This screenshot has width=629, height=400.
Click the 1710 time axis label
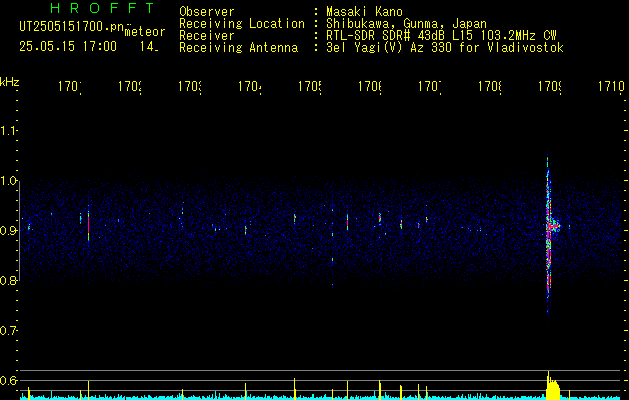point(611,86)
